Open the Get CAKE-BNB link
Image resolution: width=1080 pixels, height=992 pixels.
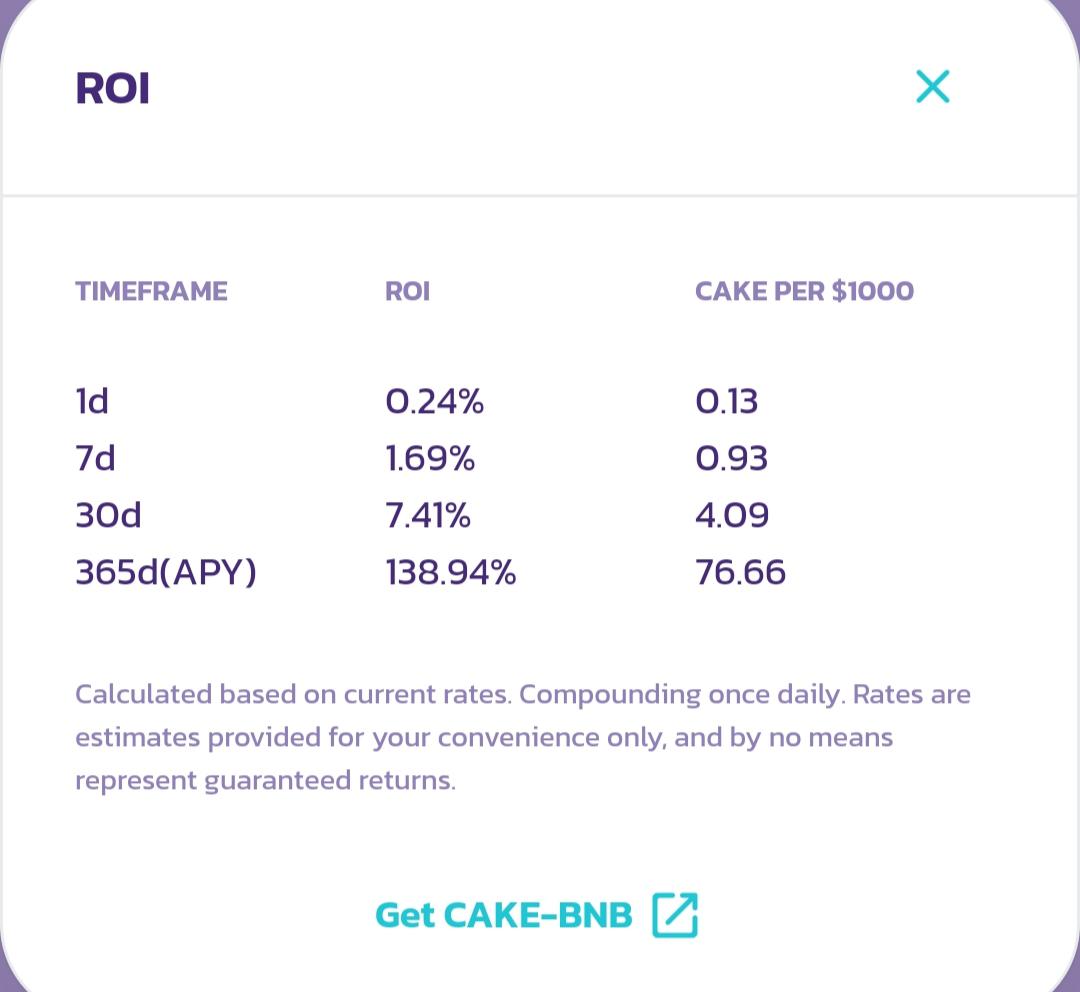coord(504,915)
